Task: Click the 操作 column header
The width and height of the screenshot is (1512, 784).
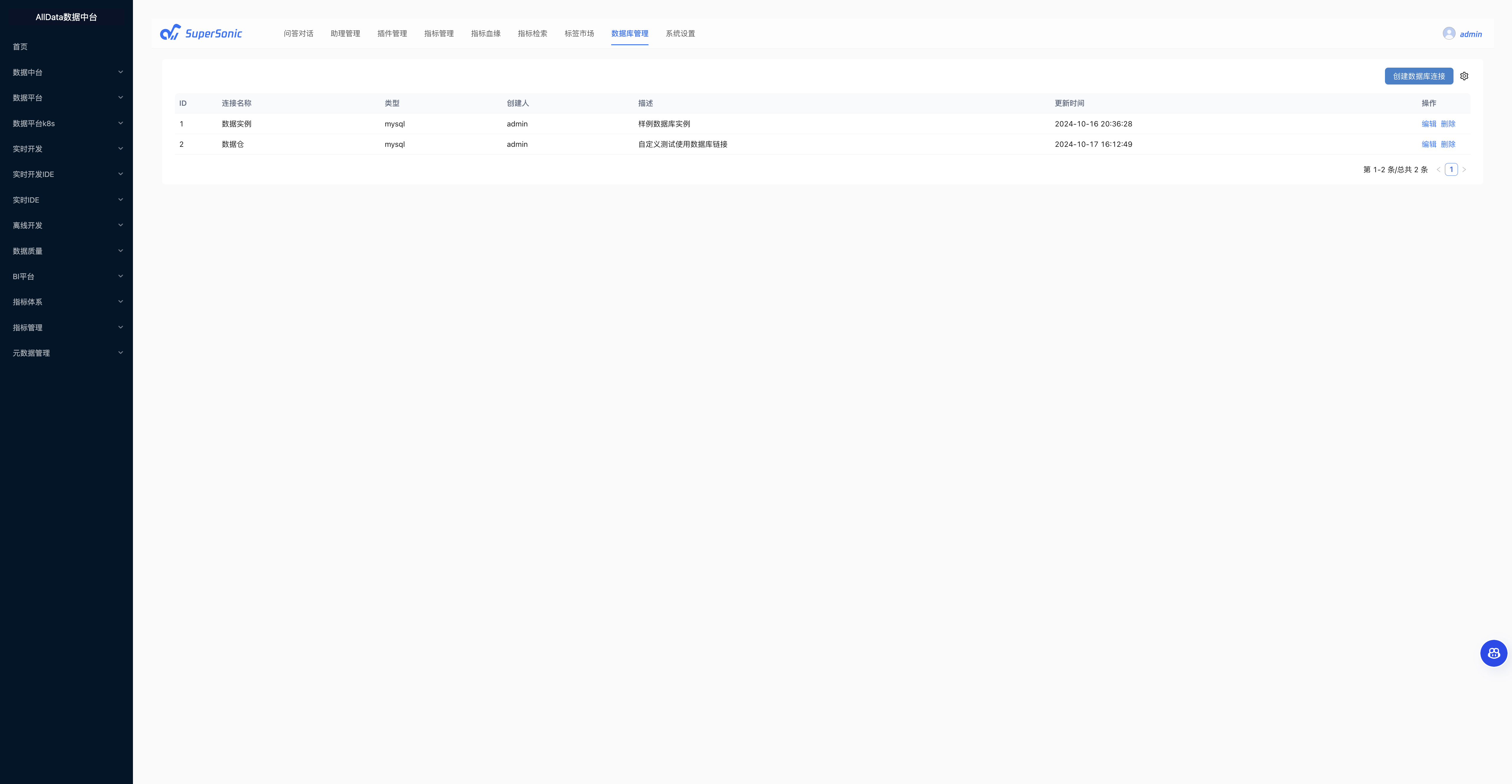Action: tap(1429, 103)
